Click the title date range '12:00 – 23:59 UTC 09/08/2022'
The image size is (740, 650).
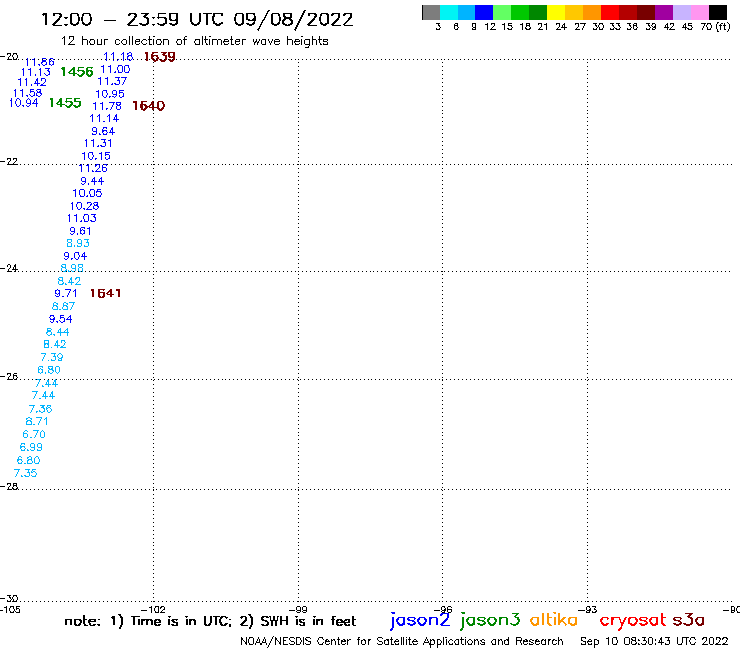197,19
